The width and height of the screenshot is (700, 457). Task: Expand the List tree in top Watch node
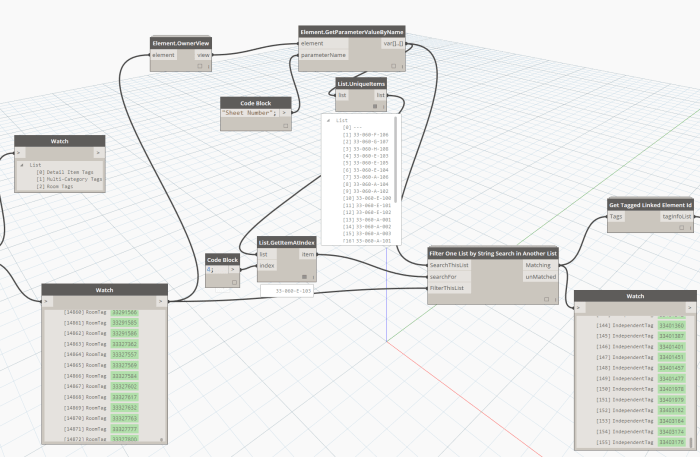[x=22, y=164]
